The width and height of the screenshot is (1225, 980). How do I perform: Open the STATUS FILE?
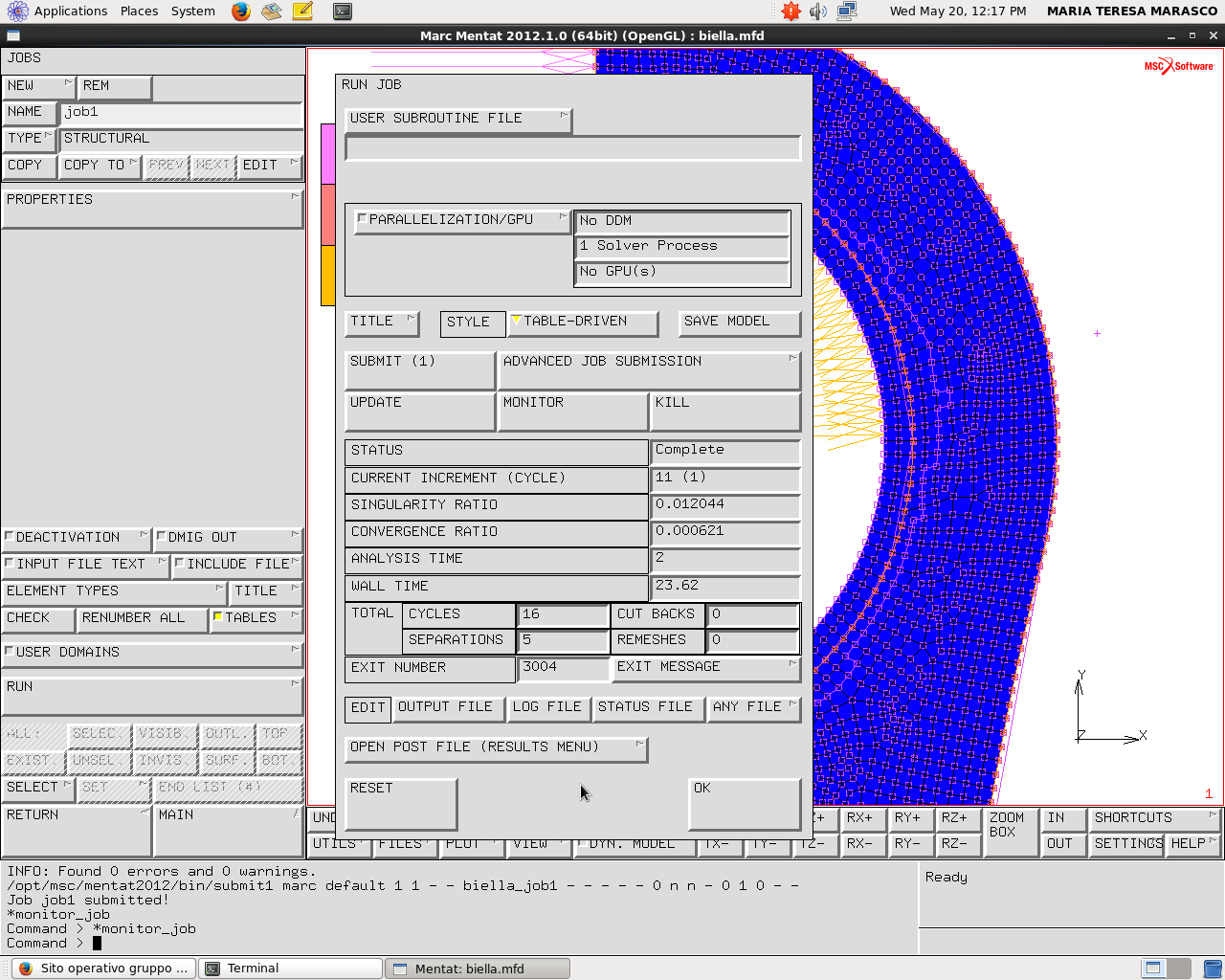click(648, 708)
